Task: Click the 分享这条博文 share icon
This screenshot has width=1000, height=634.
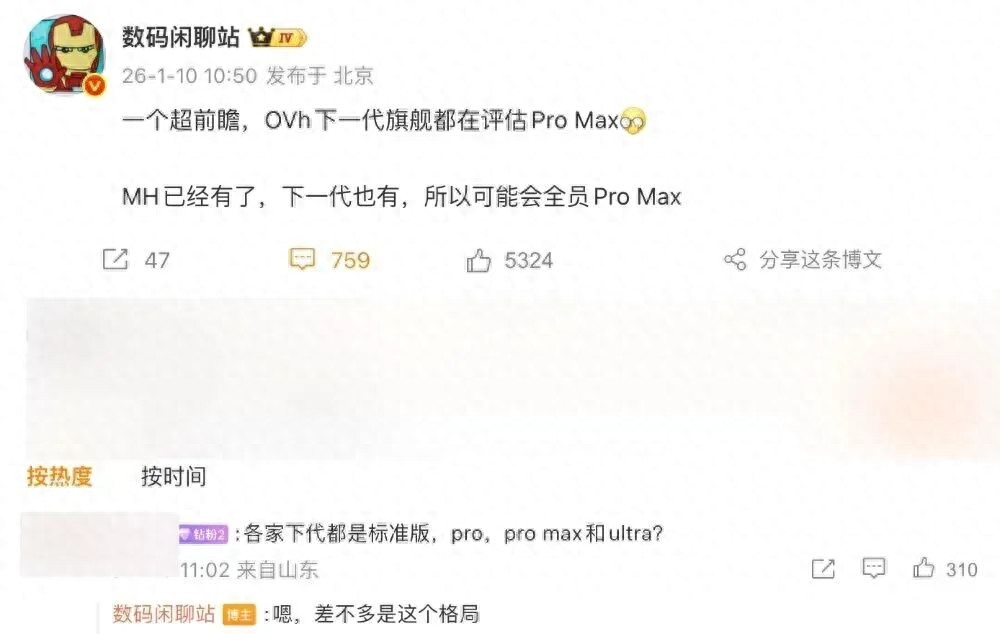Action: coord(735,259)
